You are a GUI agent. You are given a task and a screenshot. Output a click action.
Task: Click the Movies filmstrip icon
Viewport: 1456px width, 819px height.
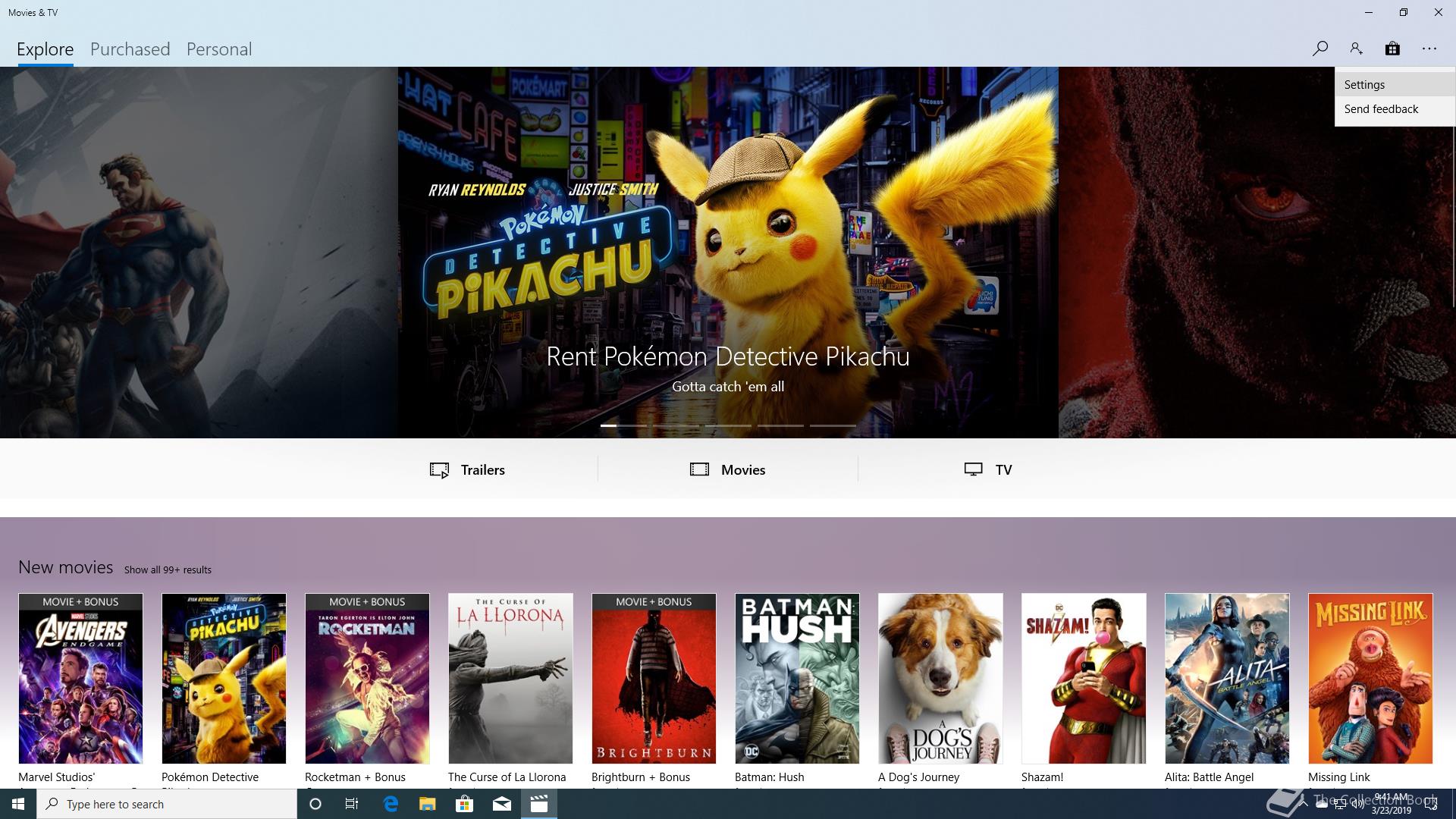[699, 469]
